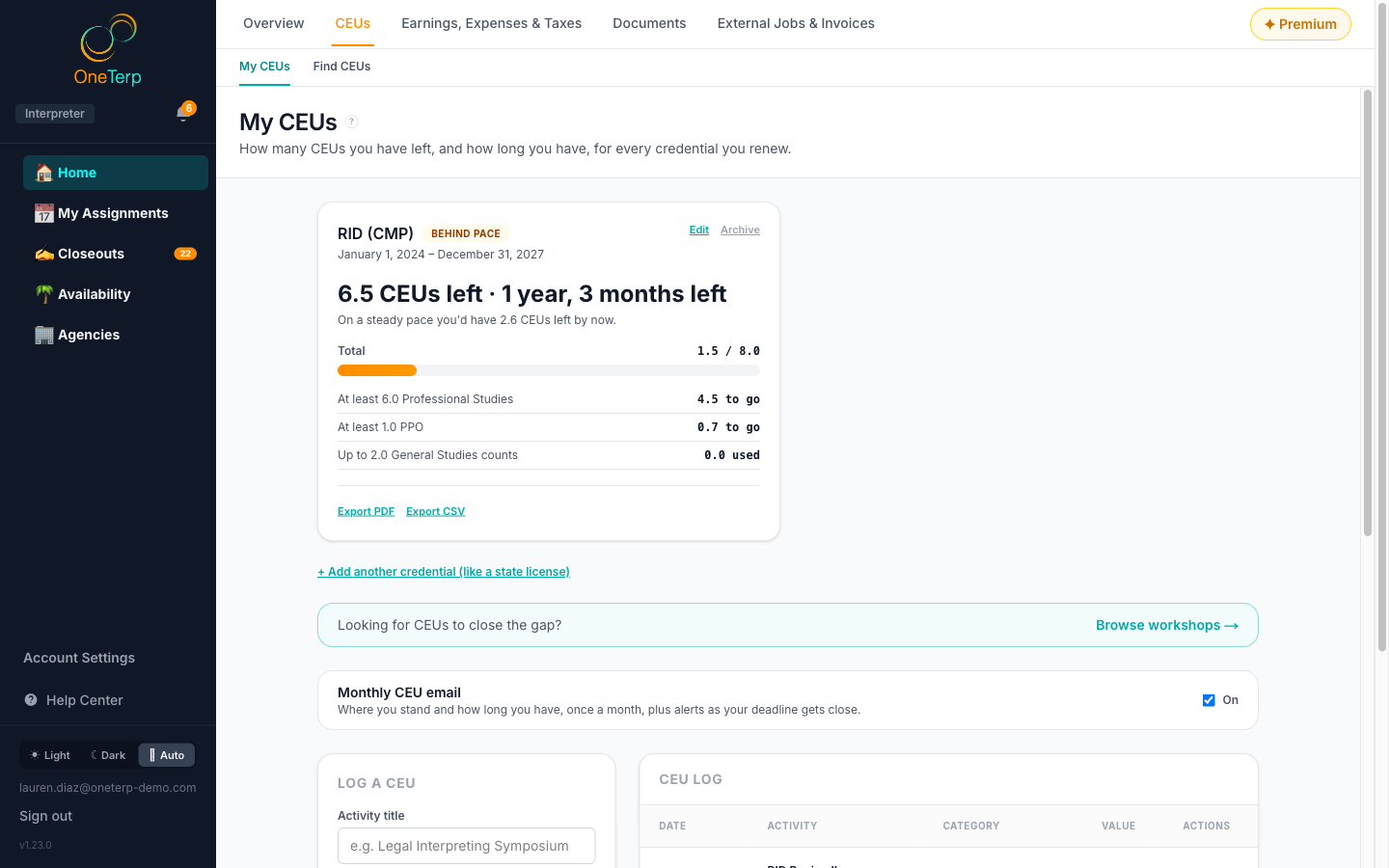The height and width of the screenshot is (868, 1389).
Task: Export CEUs as PDF
Action: coord(366,511)
